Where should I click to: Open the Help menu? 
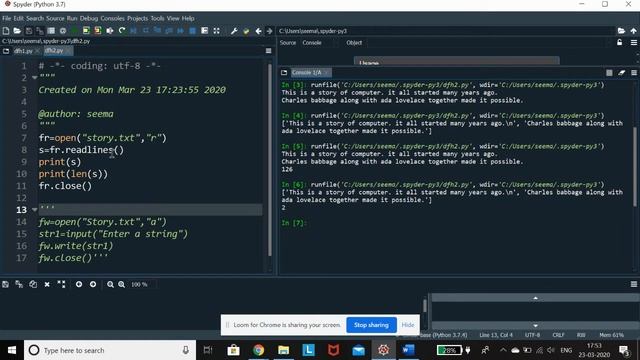point(188,18)
